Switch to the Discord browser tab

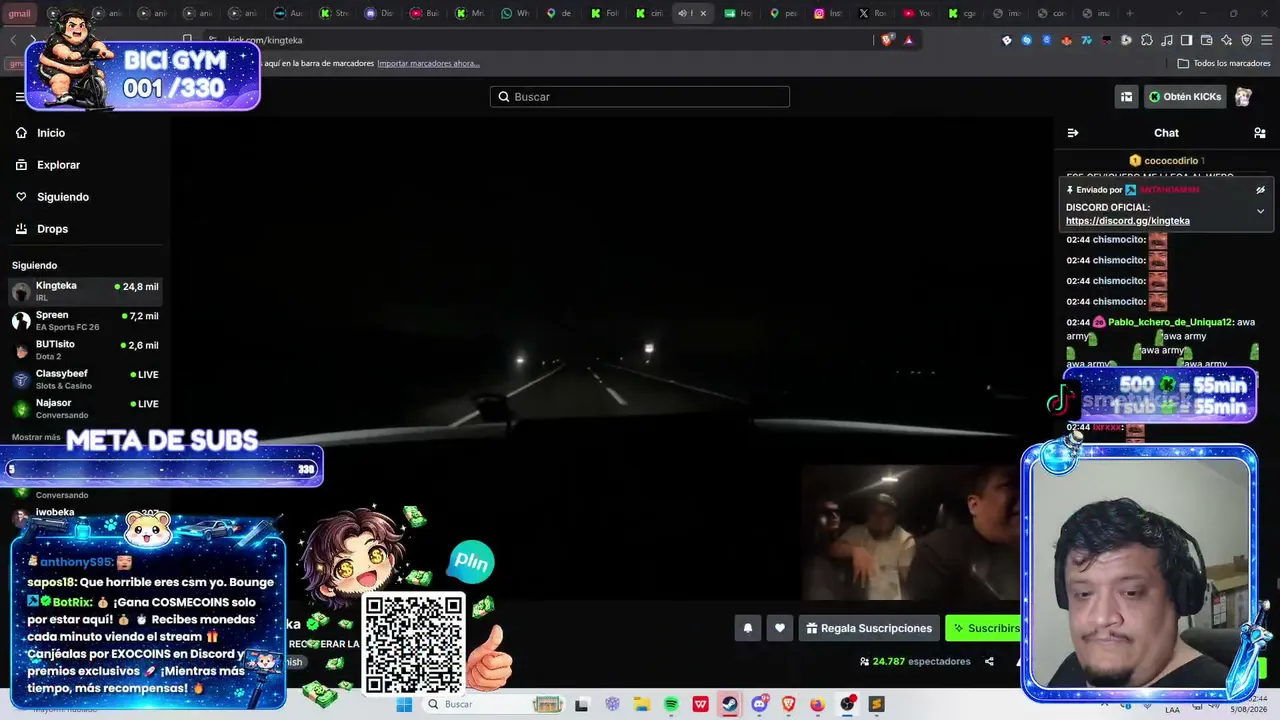click(x=379, y=14)
